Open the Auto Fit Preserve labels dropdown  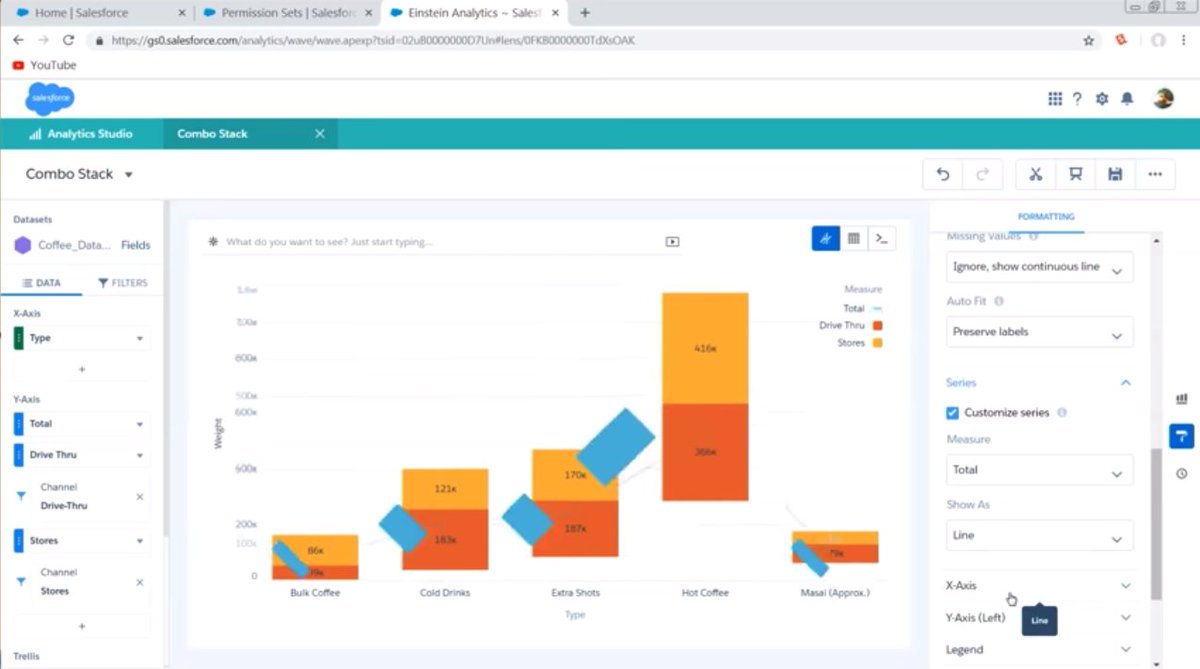[x=1040, y=332]
